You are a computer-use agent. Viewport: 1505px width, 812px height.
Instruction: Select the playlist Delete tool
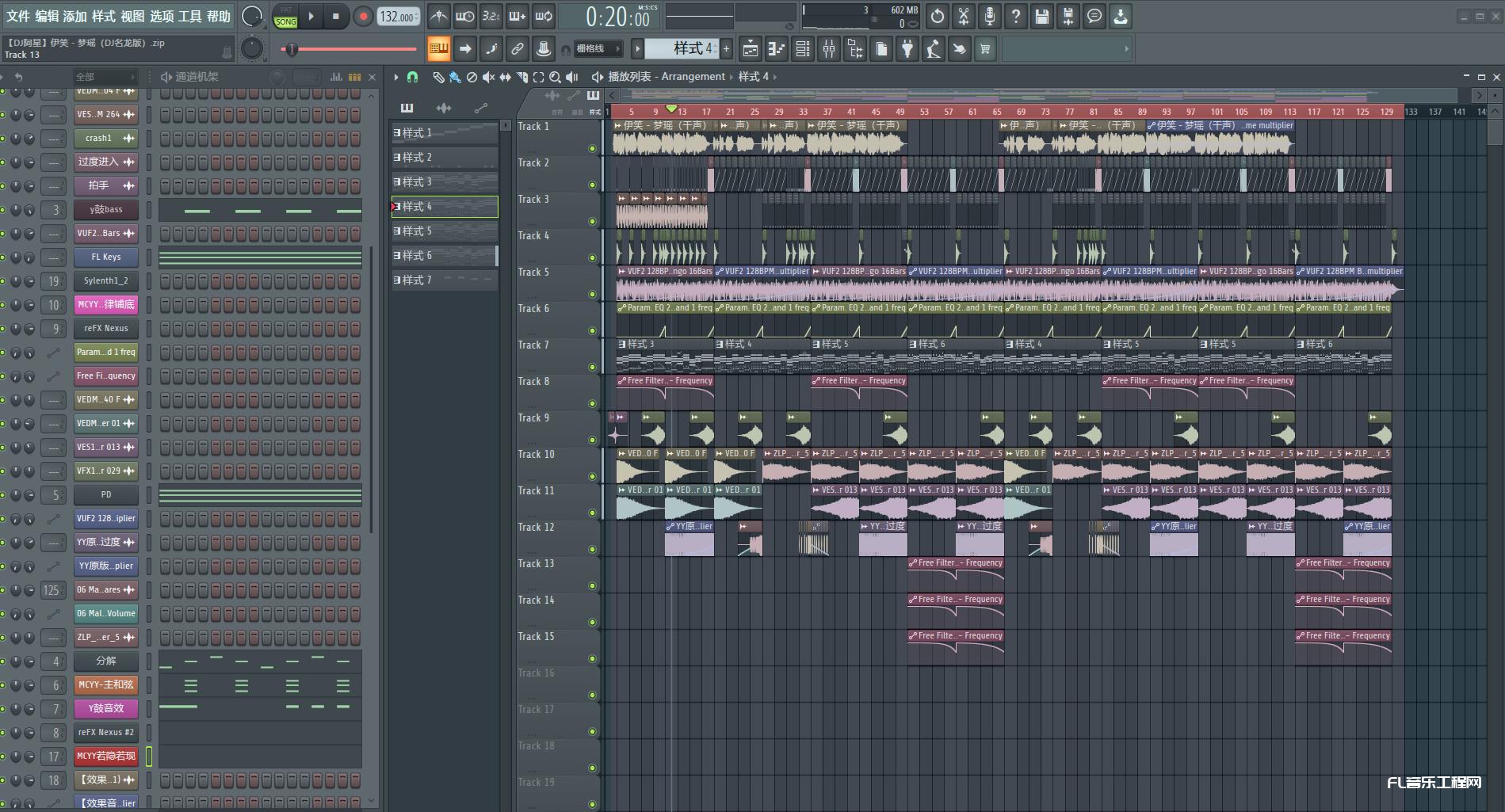[x=472, y=77]
